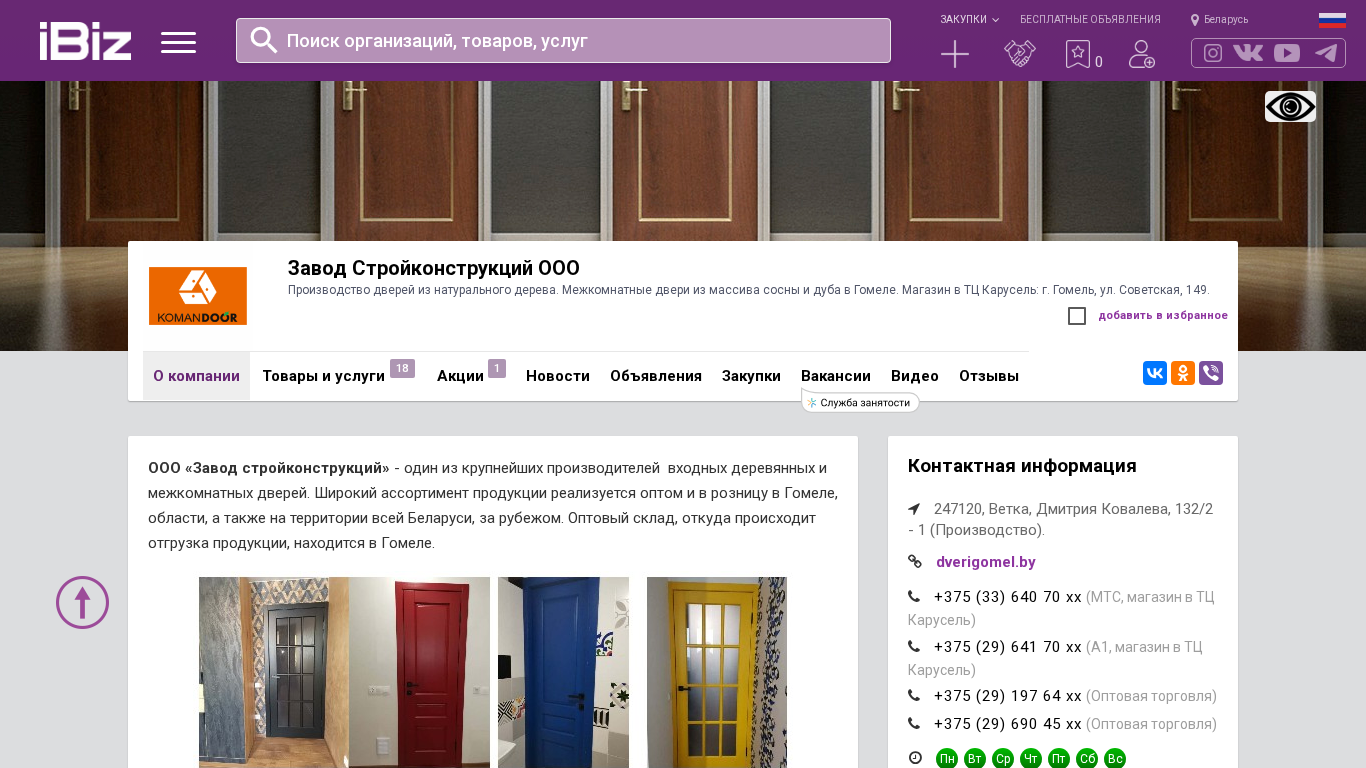Select the Пн weekday pill
1366x768 pixels.
tap(947, 759)
